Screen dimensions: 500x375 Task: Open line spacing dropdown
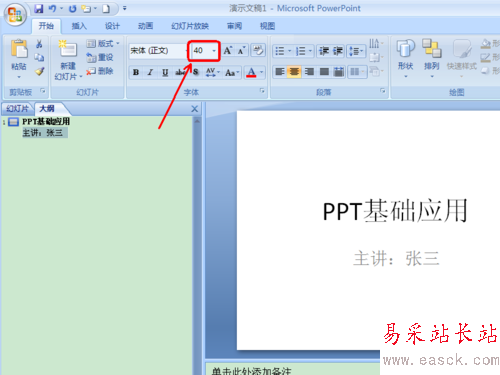(x=356, y=51)
